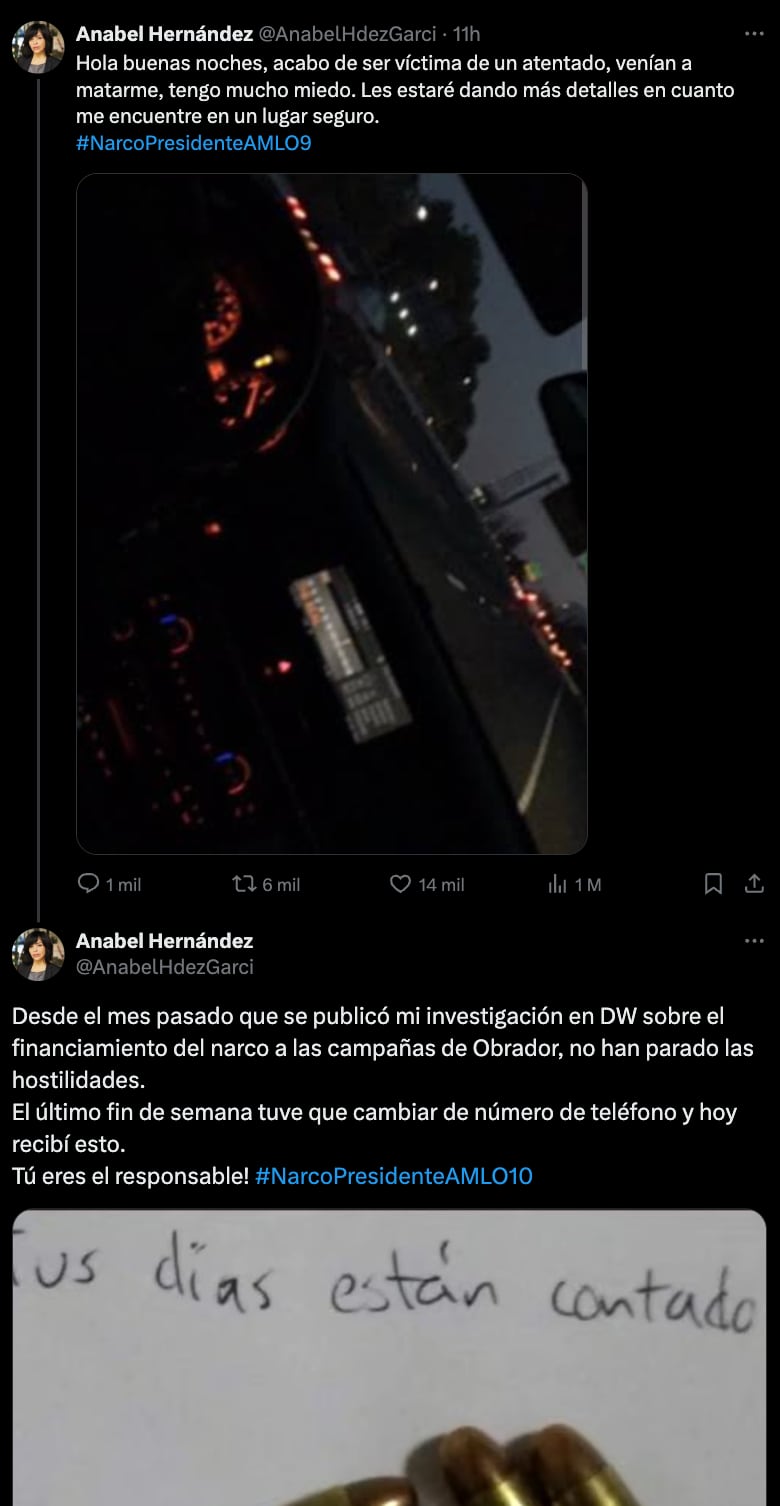Share the first tweet via upload icon
Viewport: 780px width, 1506px height.
(x=755, y=884)
